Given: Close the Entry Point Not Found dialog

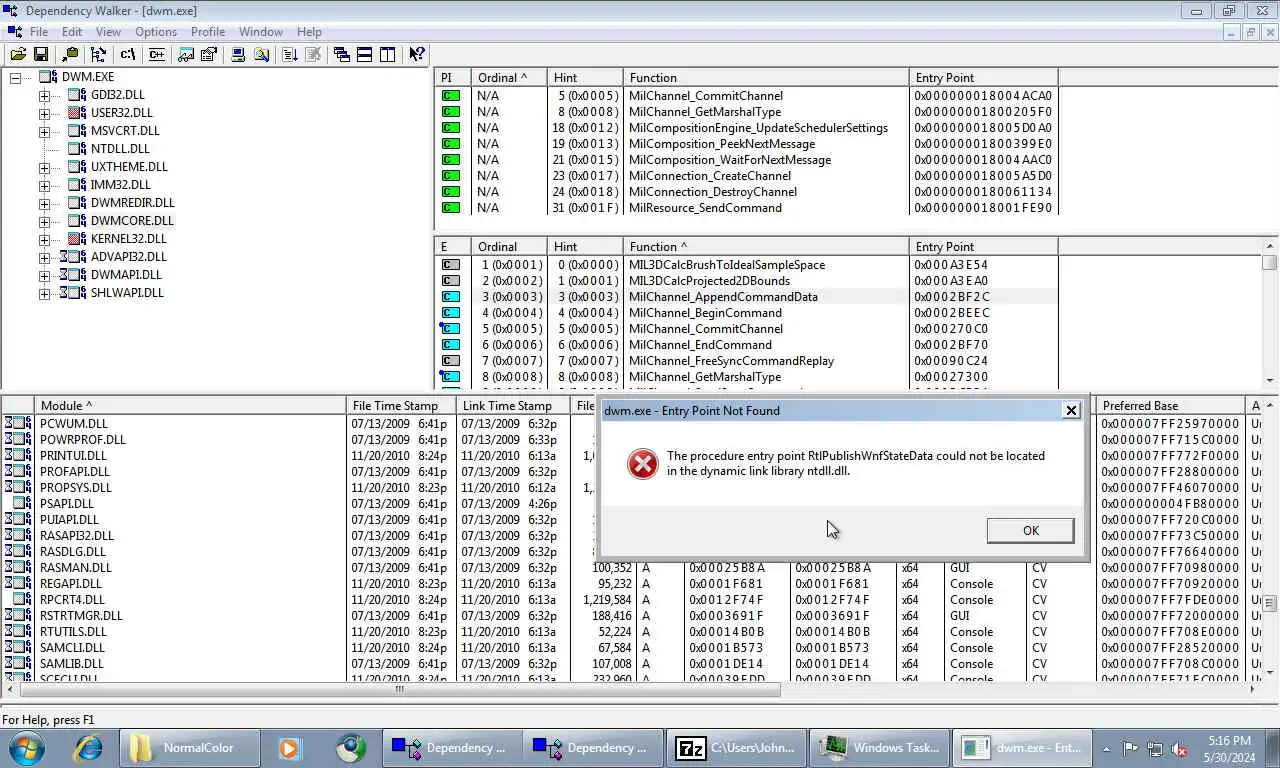Looking at the screenshot, I should [1070, 410].
